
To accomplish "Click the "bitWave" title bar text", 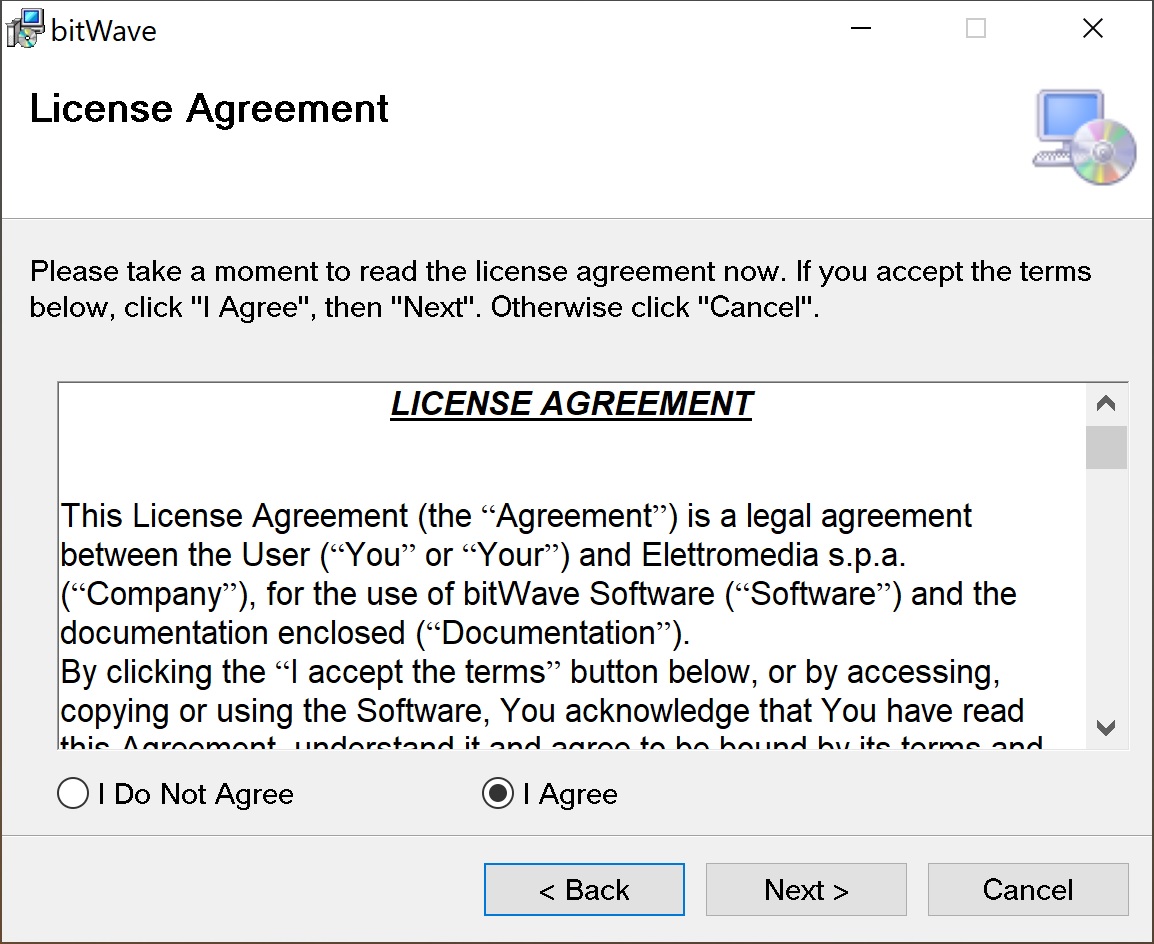I will click(104, 31).
